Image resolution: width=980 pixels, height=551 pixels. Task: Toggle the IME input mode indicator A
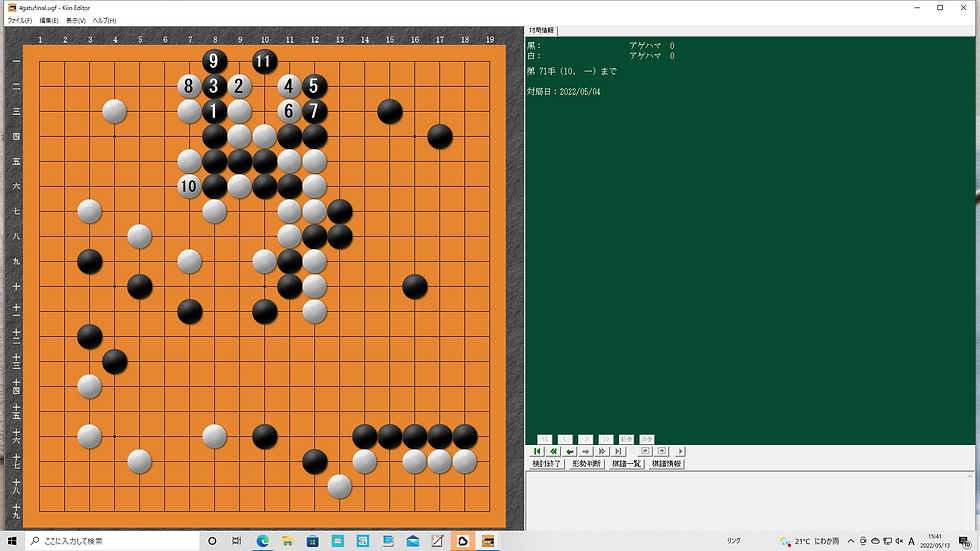coord(912,541)
